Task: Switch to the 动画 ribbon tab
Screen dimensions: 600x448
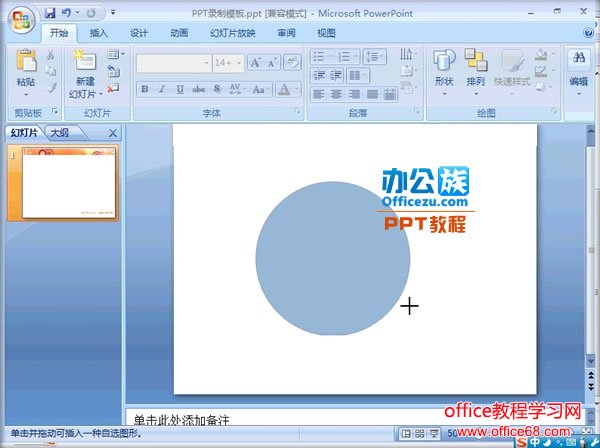Action: (x=179, y=33)
